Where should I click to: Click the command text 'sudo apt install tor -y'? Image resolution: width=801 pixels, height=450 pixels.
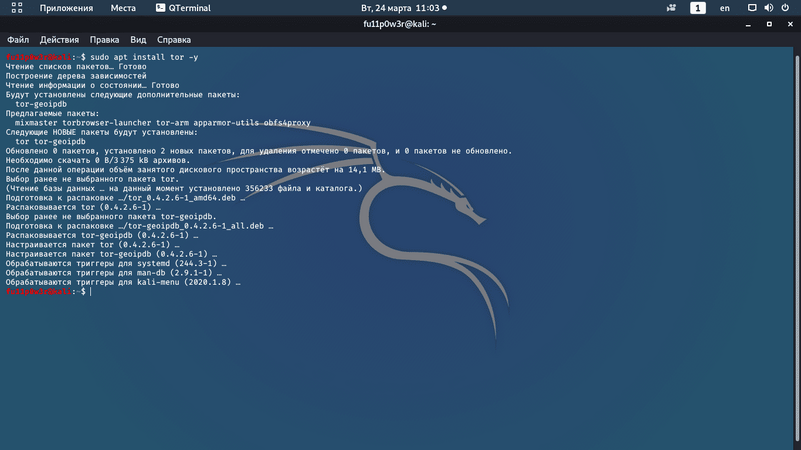pyautogui.click(x=144, y=57)
